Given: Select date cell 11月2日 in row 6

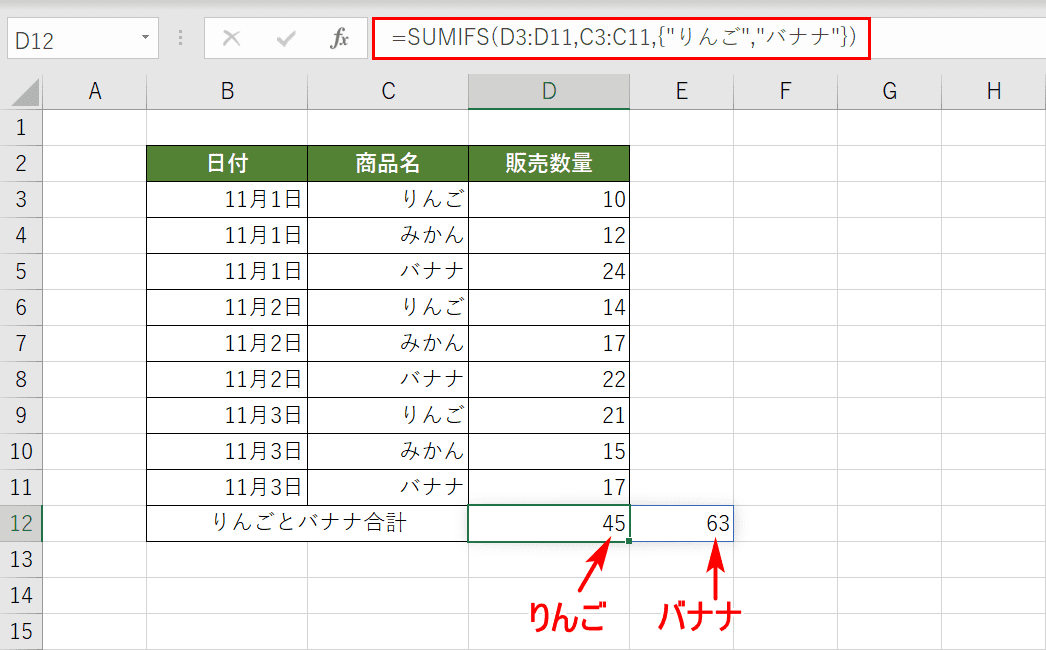Looking at the screenshot, I should pyautogui.click(x=227, y=308).
